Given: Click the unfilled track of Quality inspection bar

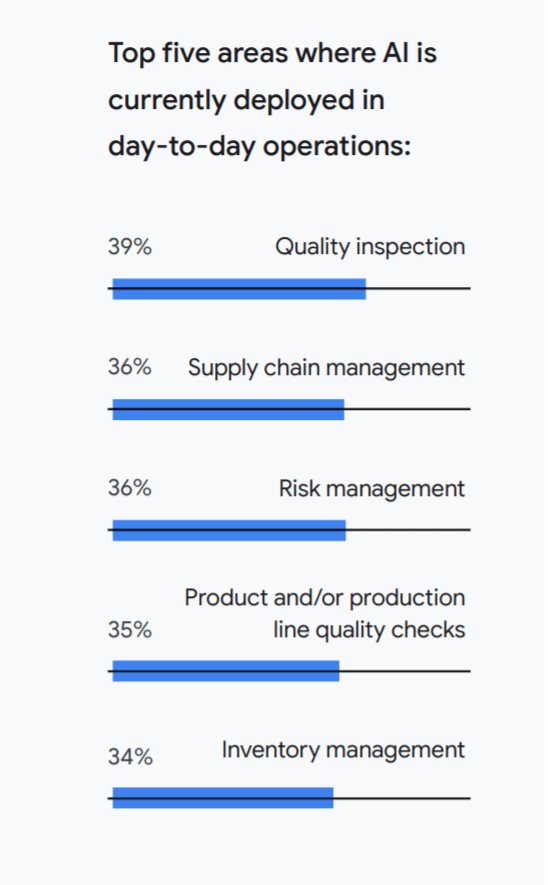Looking at the screenshot, I should click(x=418, y=288).
